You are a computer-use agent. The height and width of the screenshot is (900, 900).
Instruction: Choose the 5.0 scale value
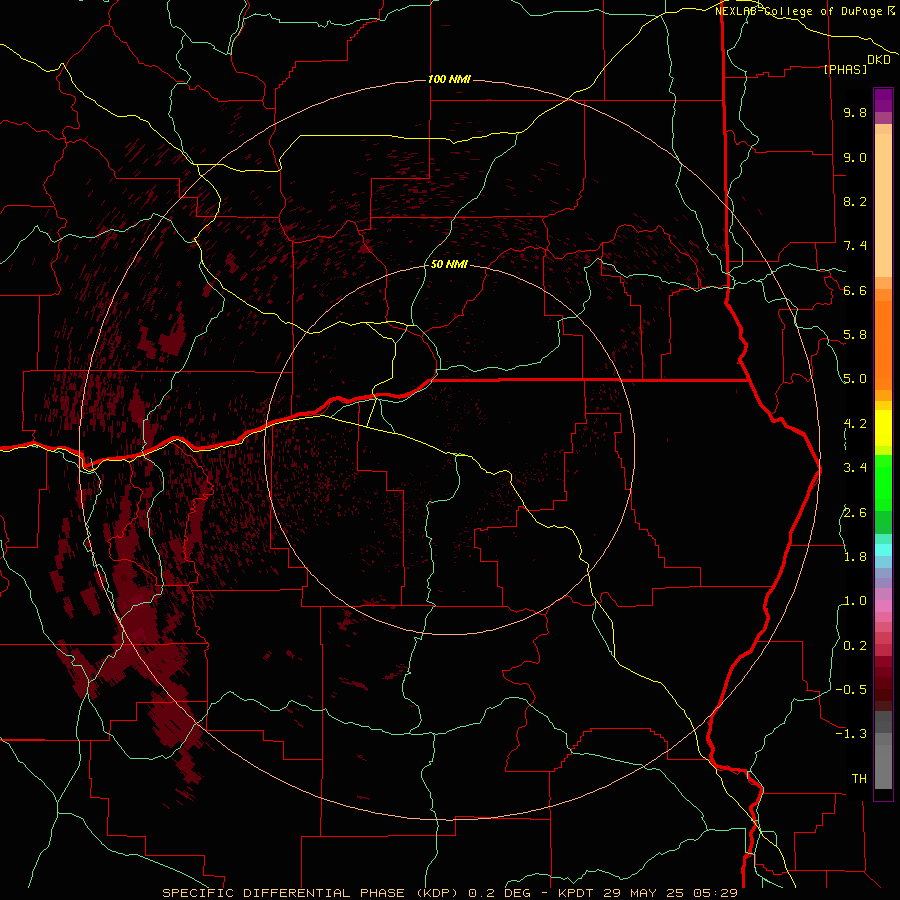(855, 379)
